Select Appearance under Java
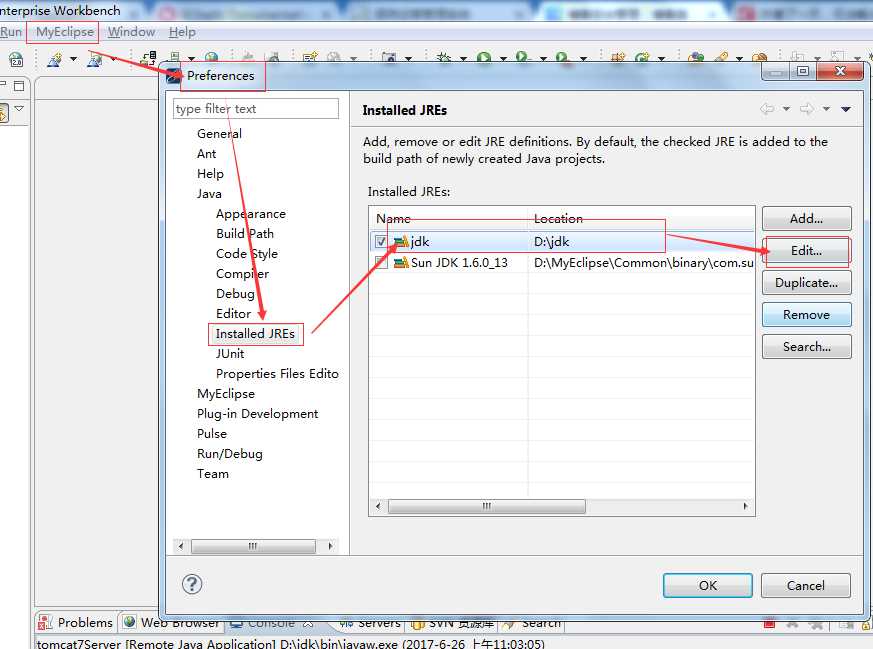873x649 pixels. pos(251,214)
